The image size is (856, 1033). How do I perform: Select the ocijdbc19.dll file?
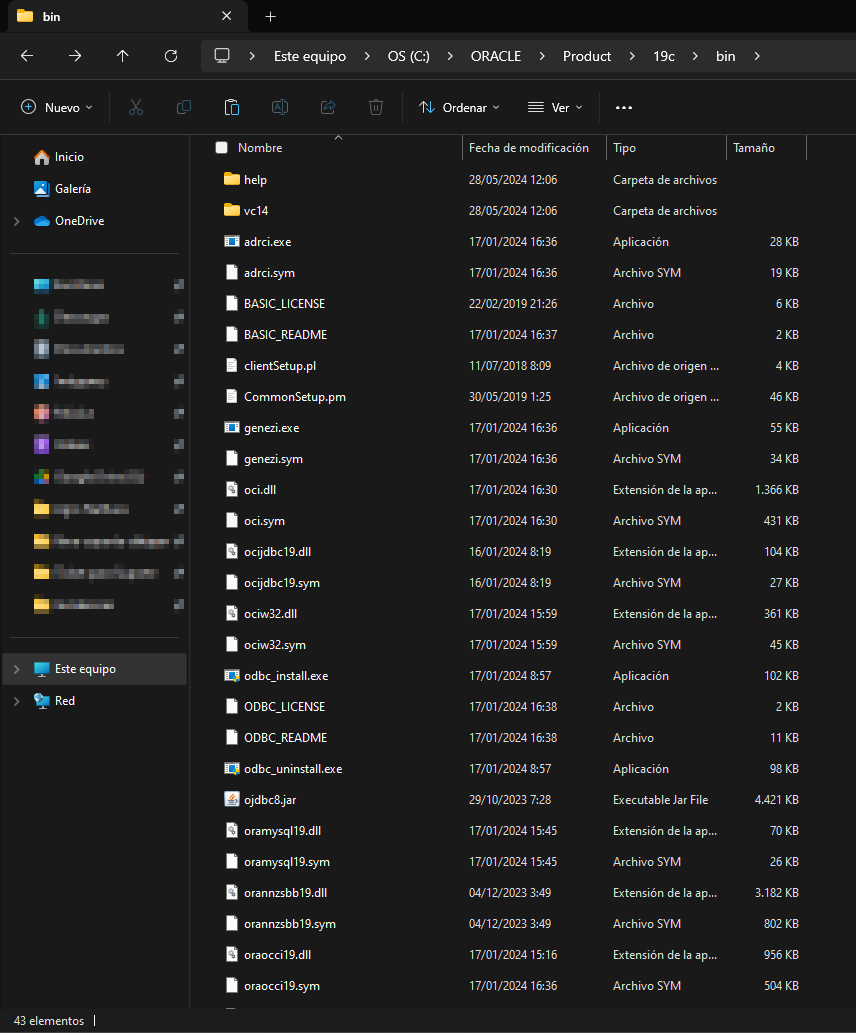[277, 551]
